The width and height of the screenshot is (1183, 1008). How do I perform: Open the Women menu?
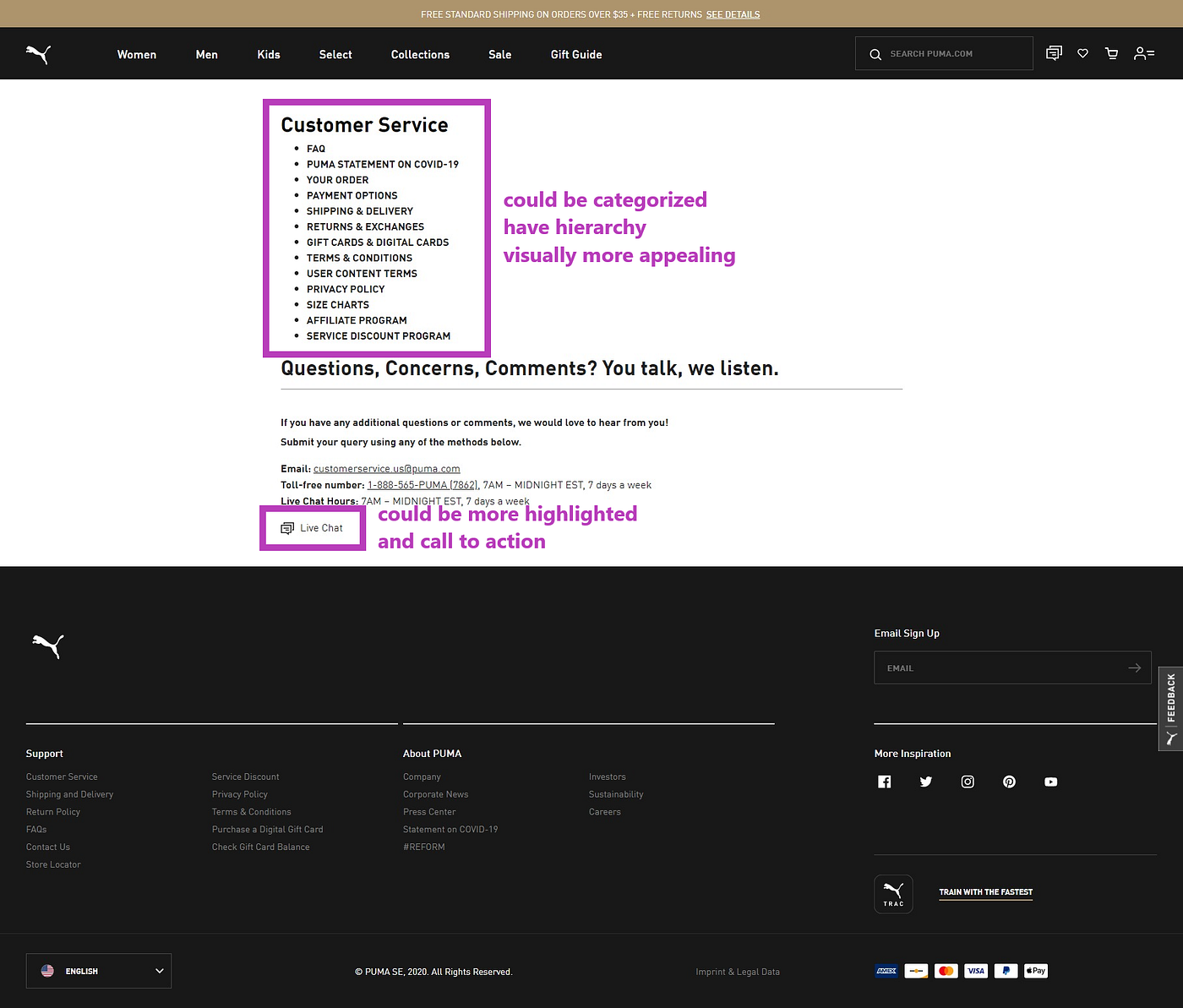[137, 54]
